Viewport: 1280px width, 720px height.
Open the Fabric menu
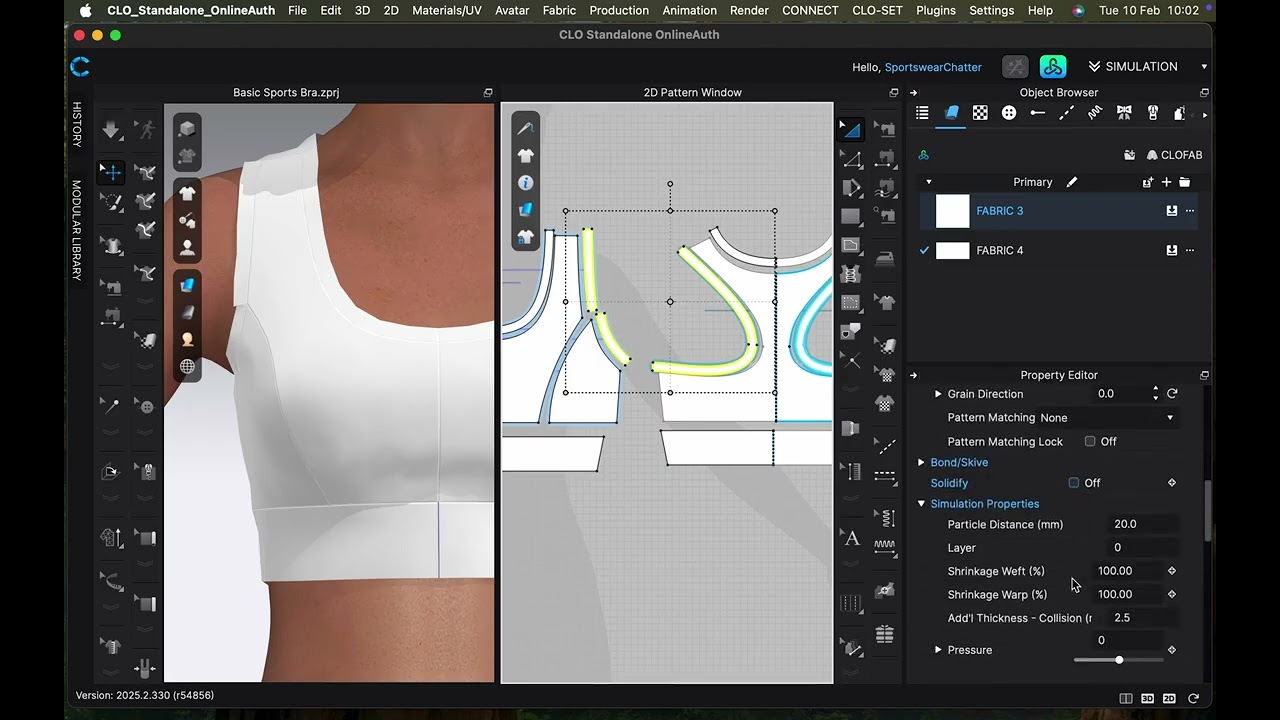point(559,10)
